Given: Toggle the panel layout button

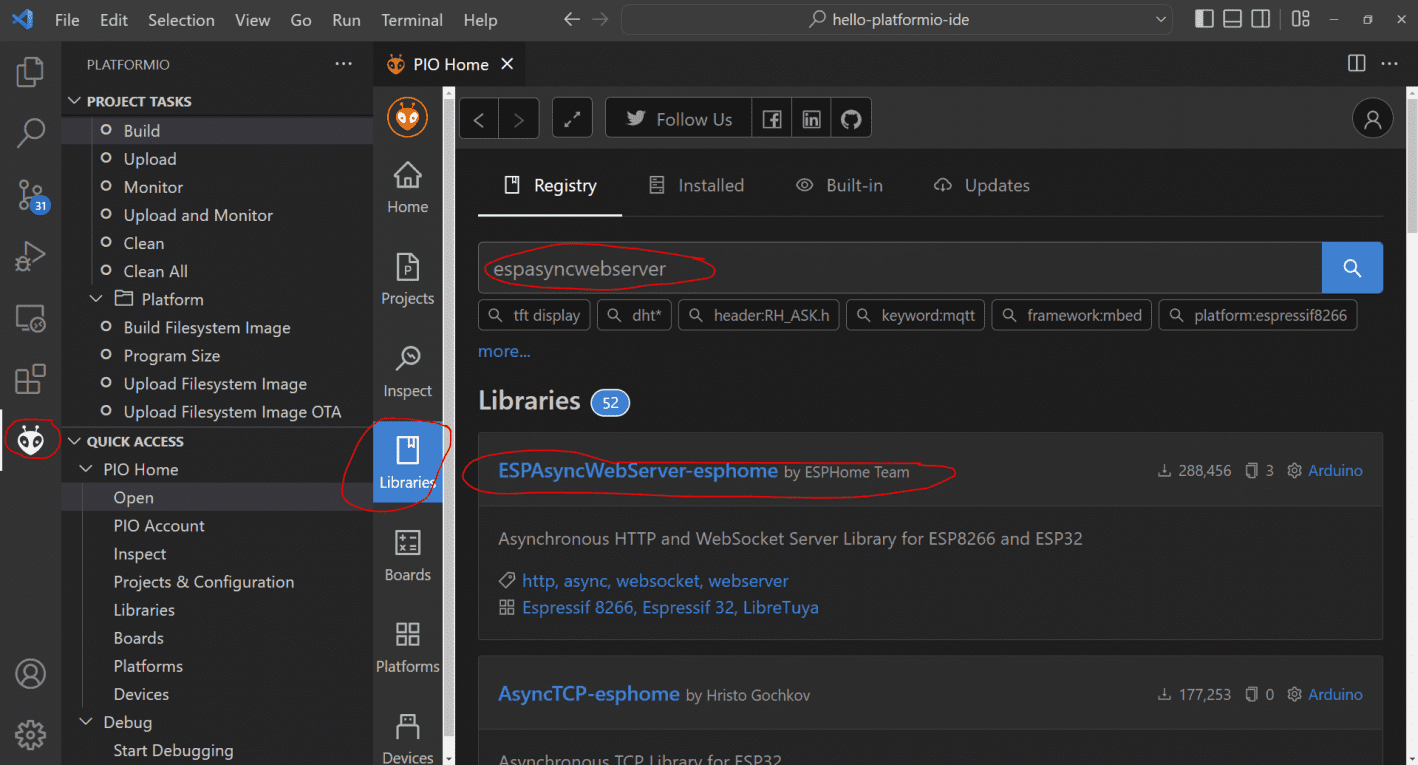Looking at the screenshot, I should (x=1232, y=19).
